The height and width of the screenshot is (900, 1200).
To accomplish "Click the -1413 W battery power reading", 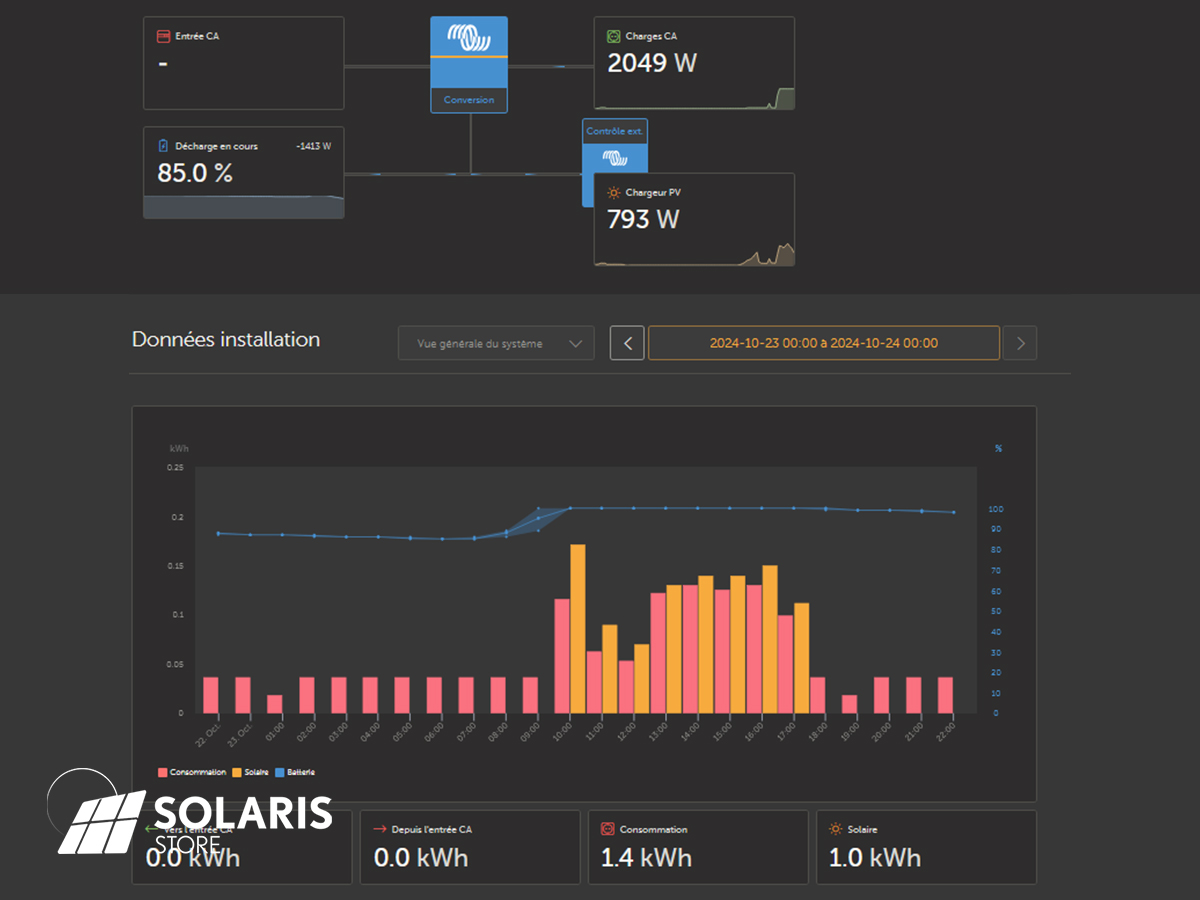I will coord(313,146).
